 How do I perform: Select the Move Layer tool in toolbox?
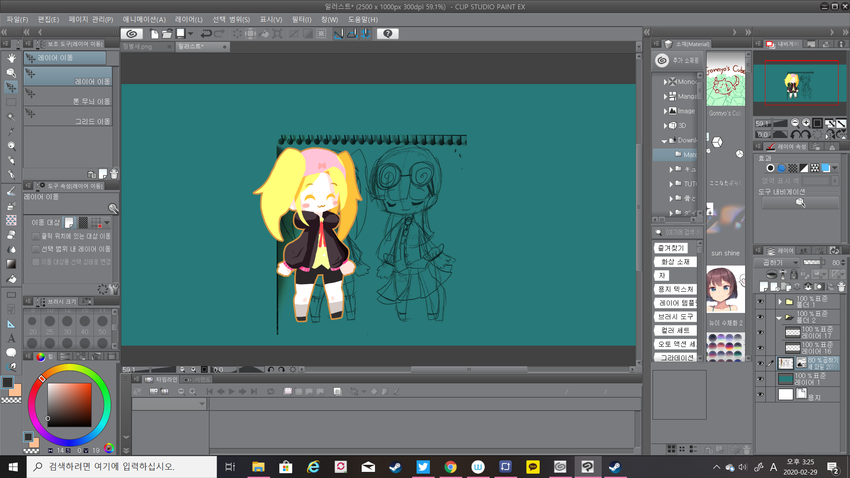(11, 87)
